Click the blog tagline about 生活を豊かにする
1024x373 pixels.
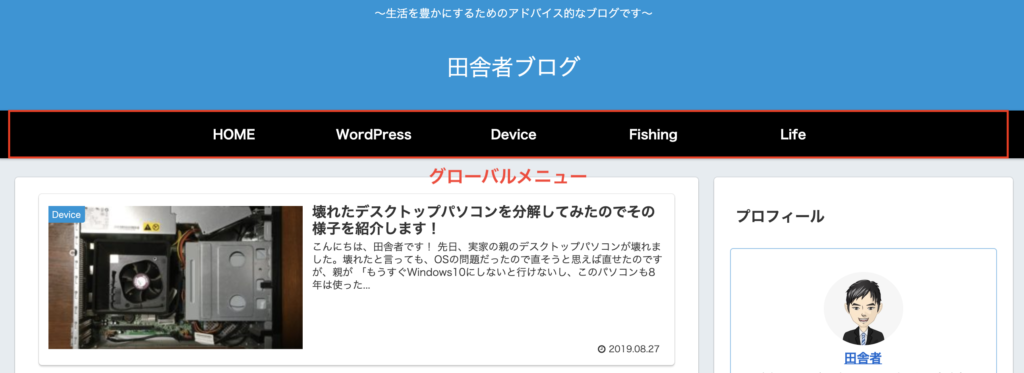click(513, 13)
